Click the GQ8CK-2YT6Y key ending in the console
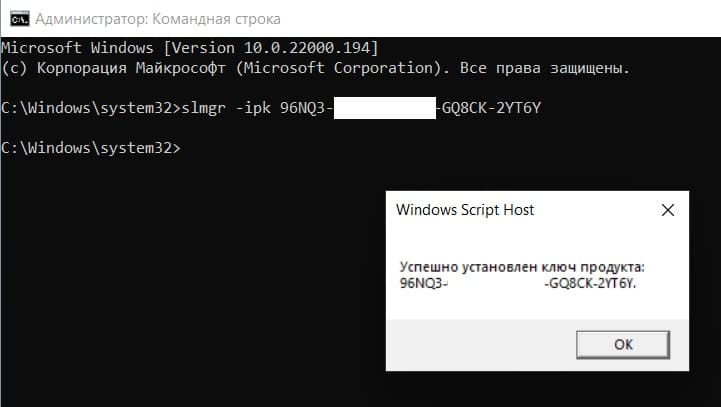Image resolution: width=721 pixels, height=407 pixels. [x=491, y=108]
